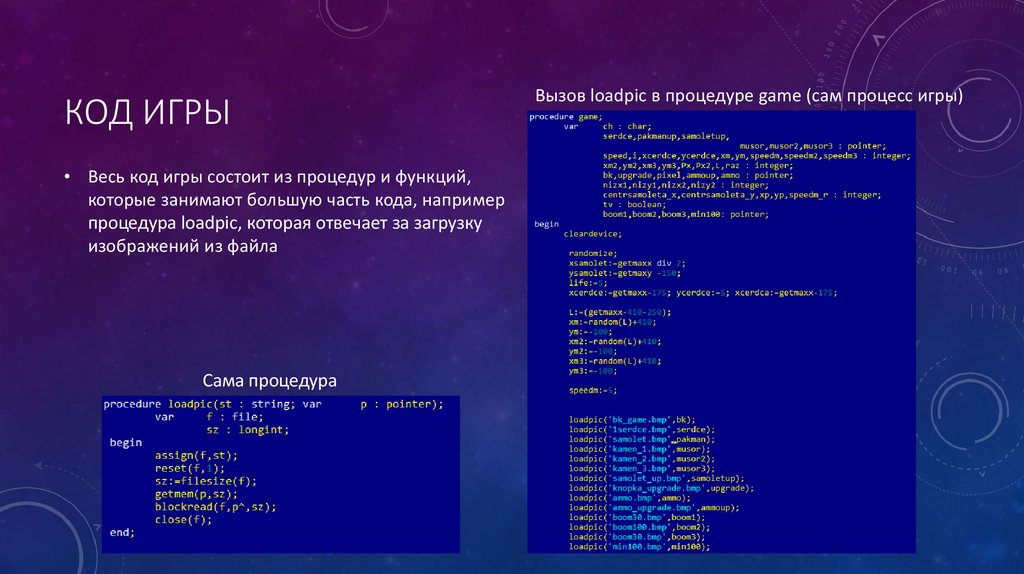
Task: Click the speedm:=5; assignment line
Action: [593, 389]
